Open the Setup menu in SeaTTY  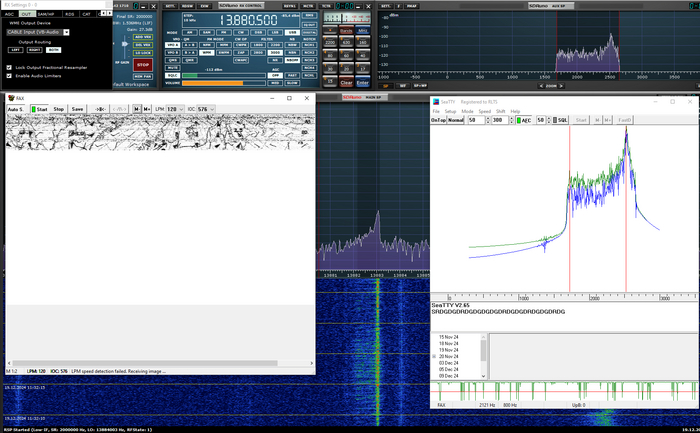pos(450,111)
